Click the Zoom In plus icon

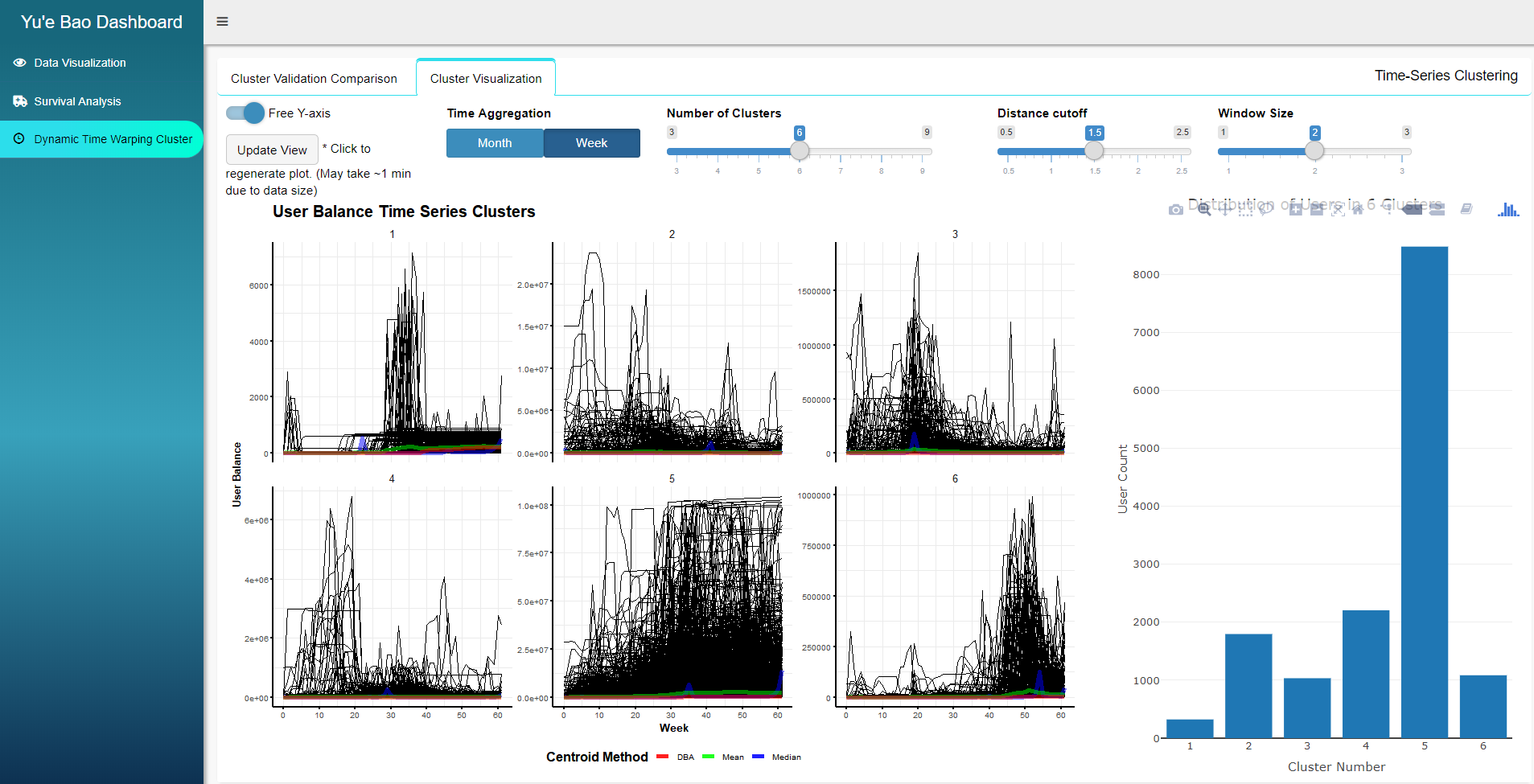pos(1296,209)
